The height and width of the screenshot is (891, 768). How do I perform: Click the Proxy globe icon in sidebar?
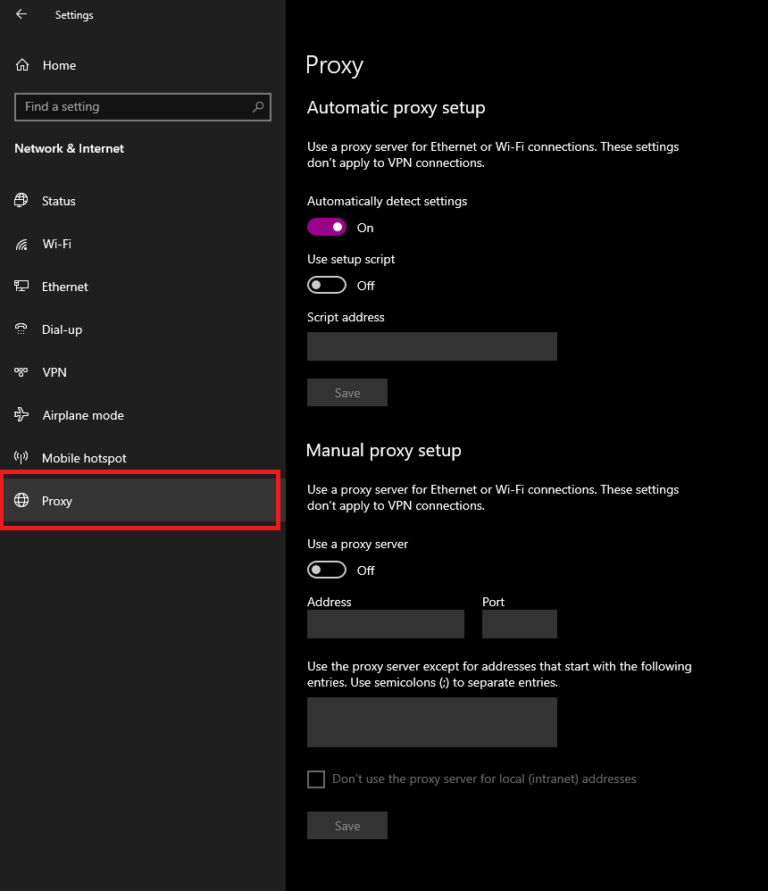(x=22, y=501)
